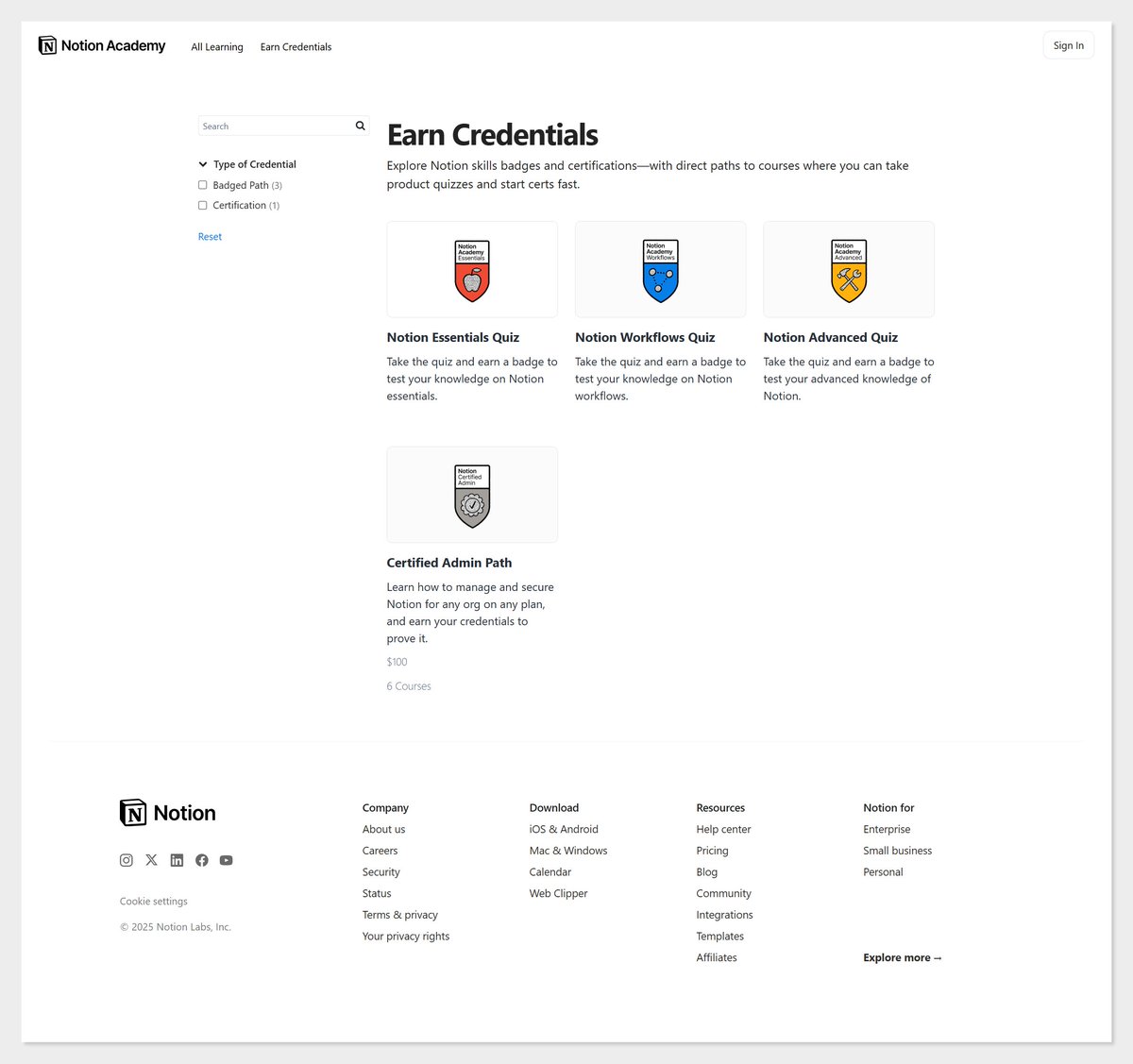Open the Templates footer link
The height and width of the screenshot is (1064, 1133).
tap(720, 937)
